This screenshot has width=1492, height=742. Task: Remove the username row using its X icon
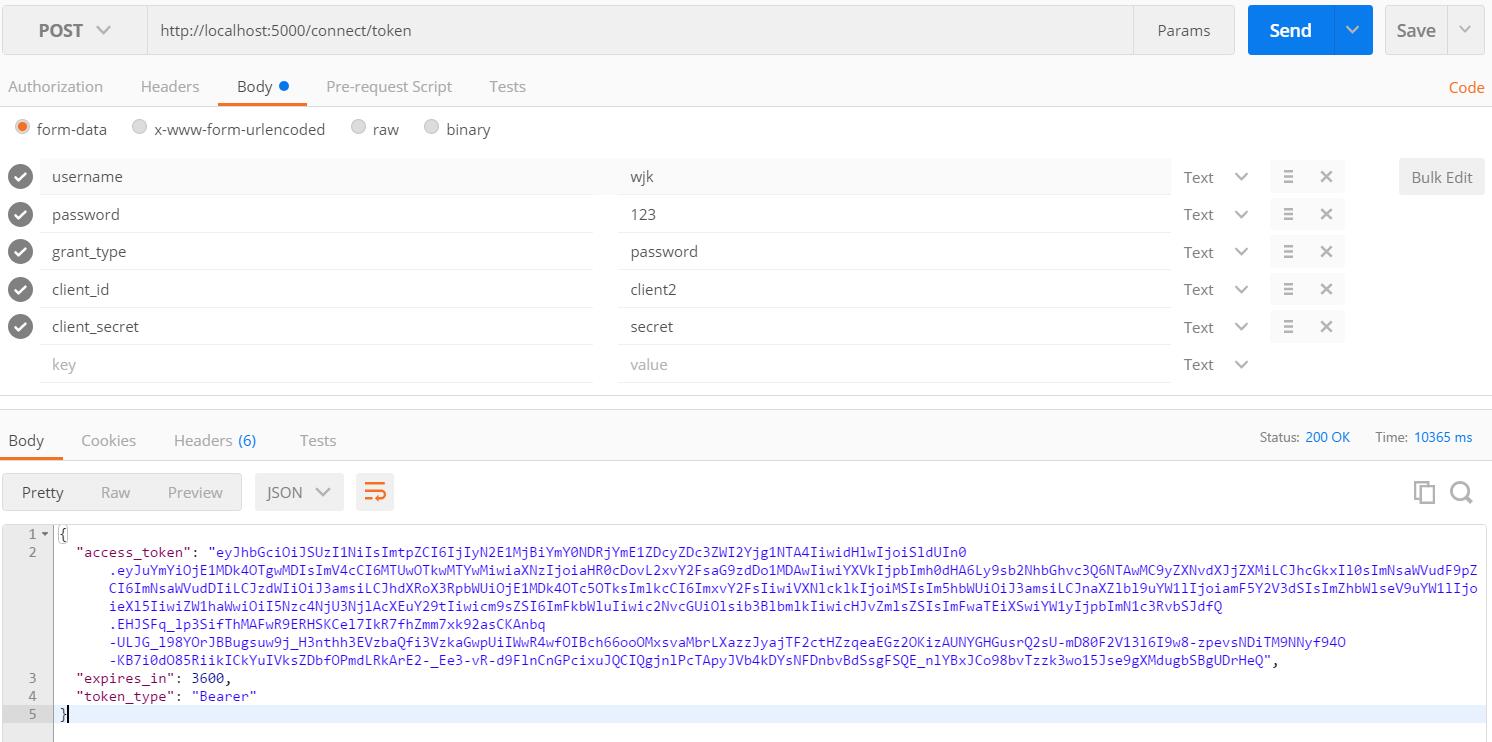(x=1326, y=176)
